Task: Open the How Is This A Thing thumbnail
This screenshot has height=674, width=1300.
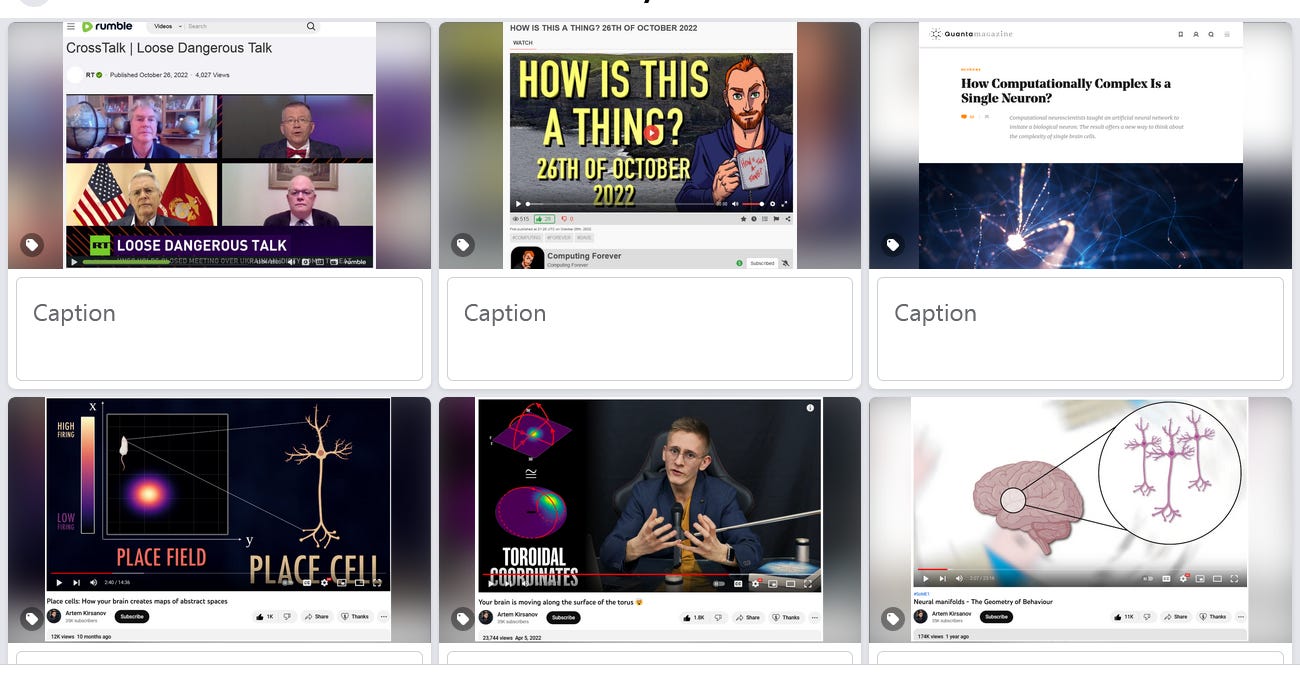Action: 650,146
